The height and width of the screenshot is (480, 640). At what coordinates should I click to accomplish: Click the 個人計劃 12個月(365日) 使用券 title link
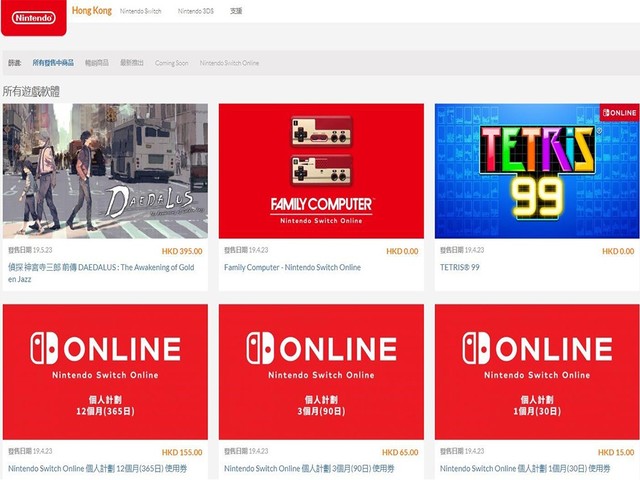[x=98, y=469]
